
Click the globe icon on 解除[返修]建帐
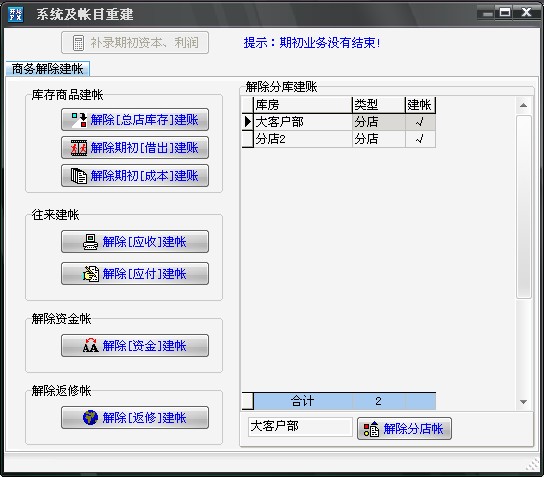coord(91,418)
